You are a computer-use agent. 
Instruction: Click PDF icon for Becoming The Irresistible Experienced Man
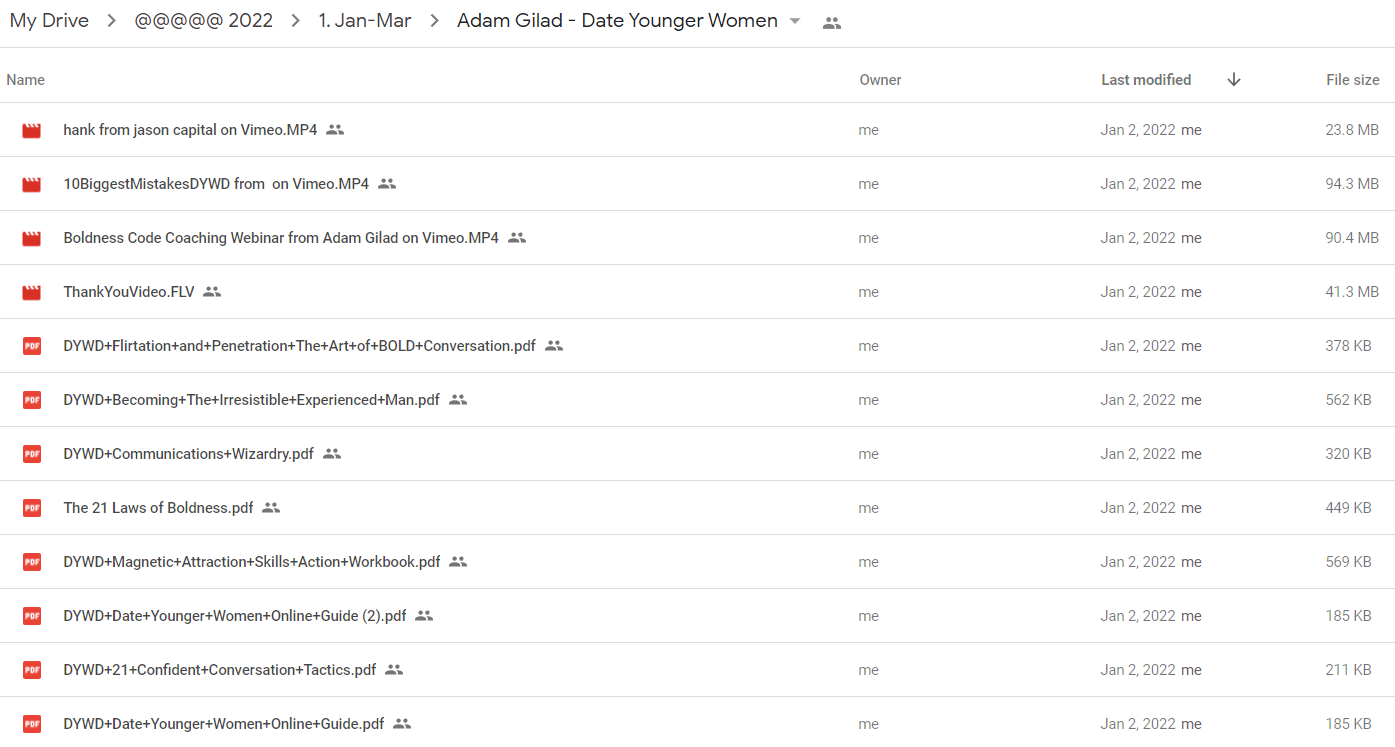point(32,400)
